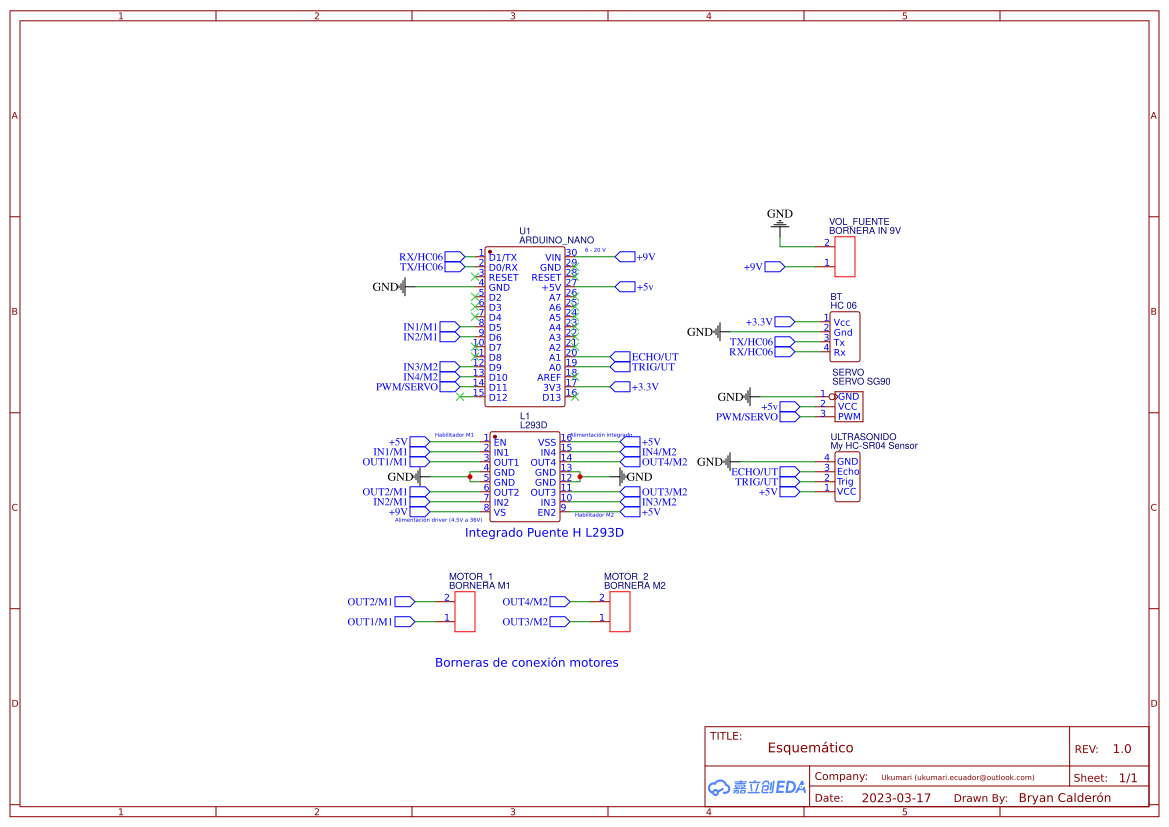Click the Borneras de conexión motores caption
This screenshot has height=827, width=1169.
point(526,662)
